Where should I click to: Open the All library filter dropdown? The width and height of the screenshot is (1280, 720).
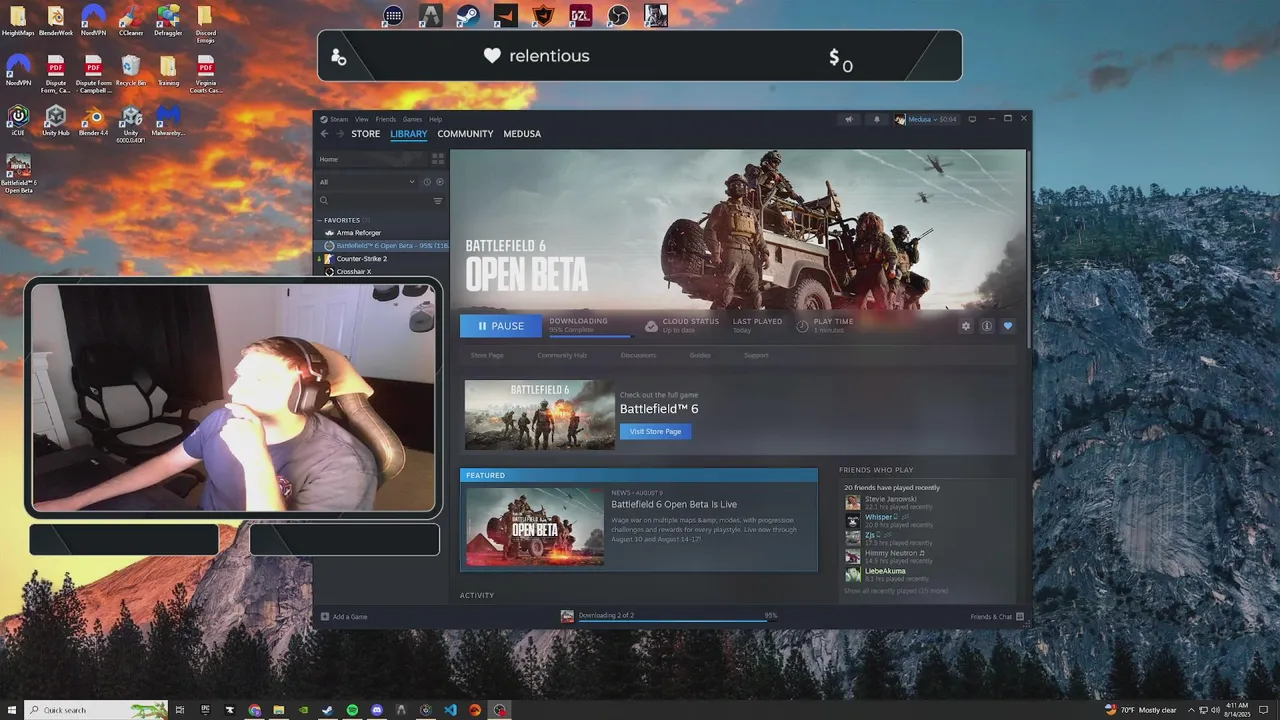coord(367,182)
